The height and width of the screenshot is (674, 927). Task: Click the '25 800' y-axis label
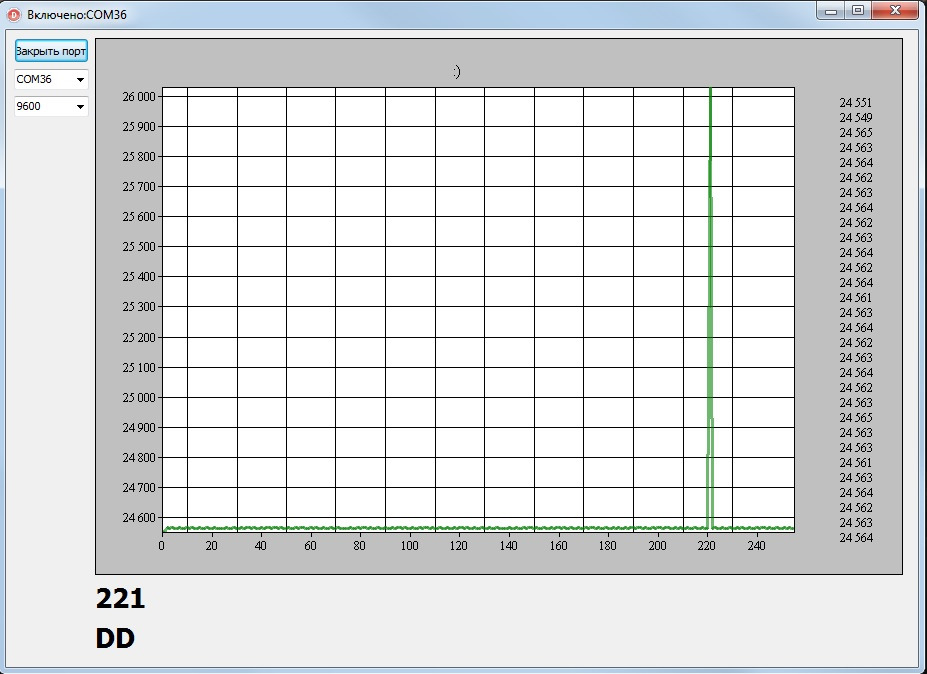139,157
